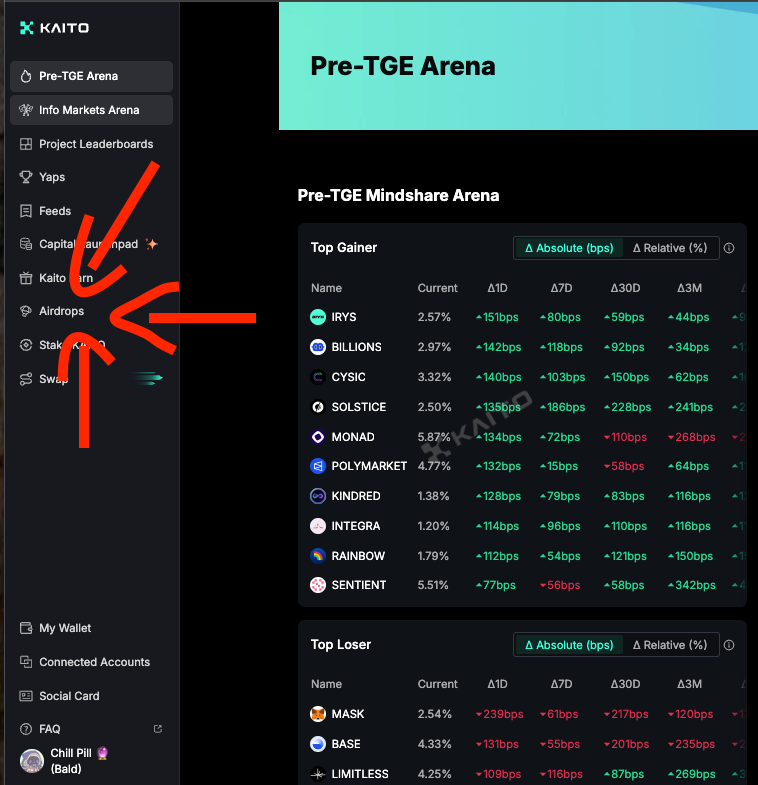Select Airdrops in the sidebar
This screenshot has height=785, width=758.
(61, 311)
